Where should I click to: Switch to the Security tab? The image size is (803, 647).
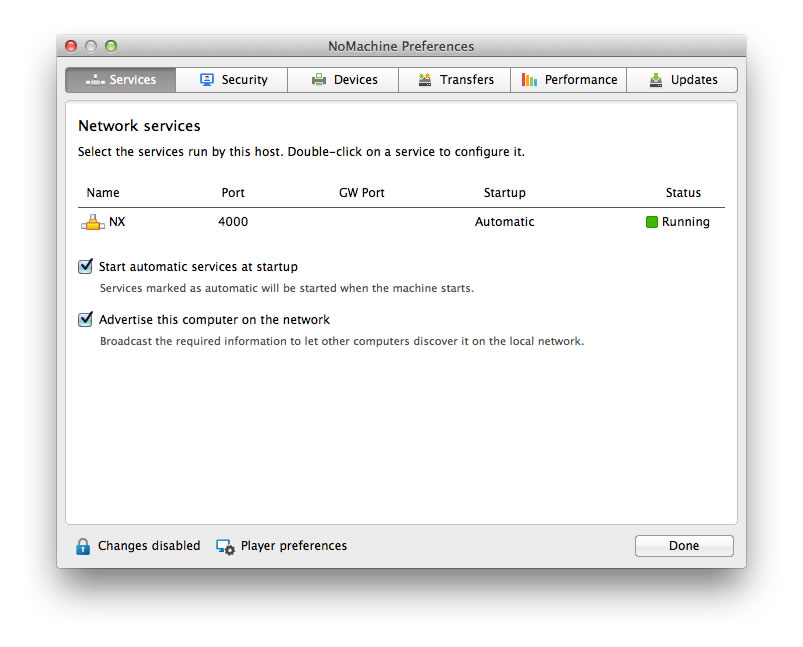(231, 80)
